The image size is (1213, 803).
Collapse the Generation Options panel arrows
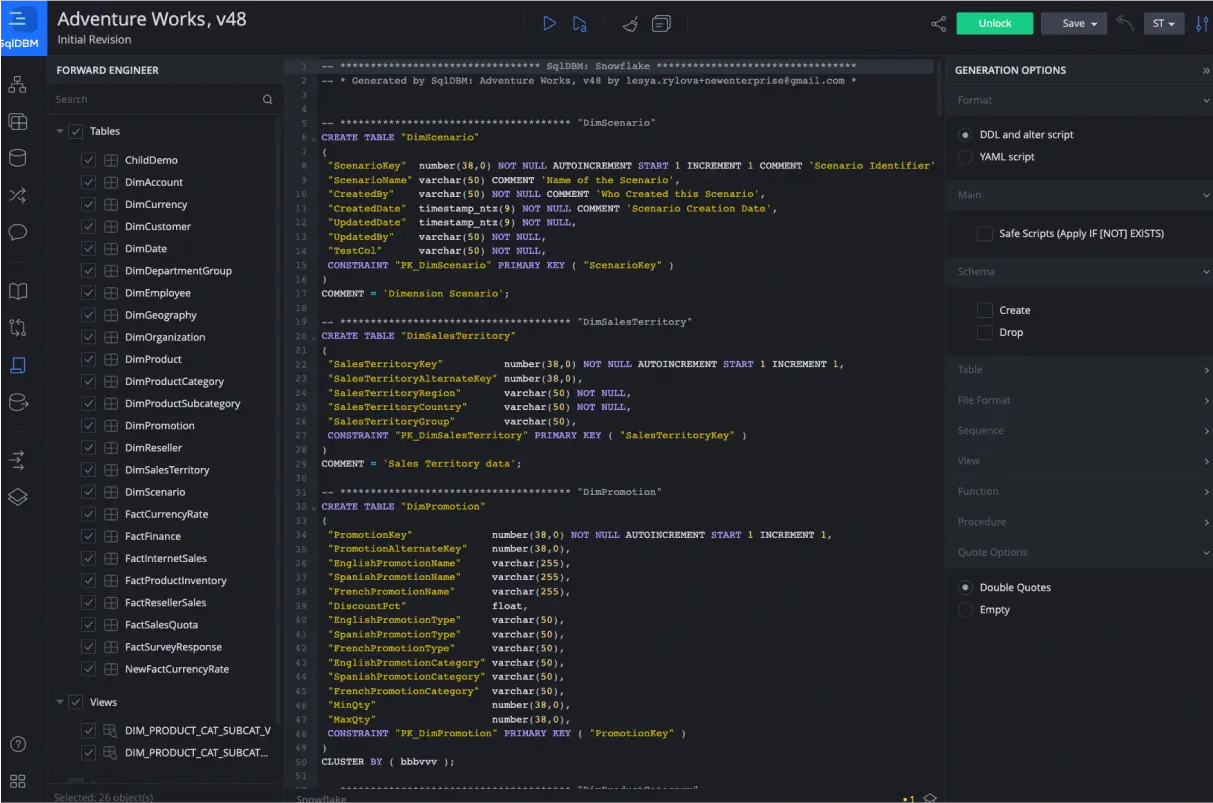click(x=1205, y=70)
